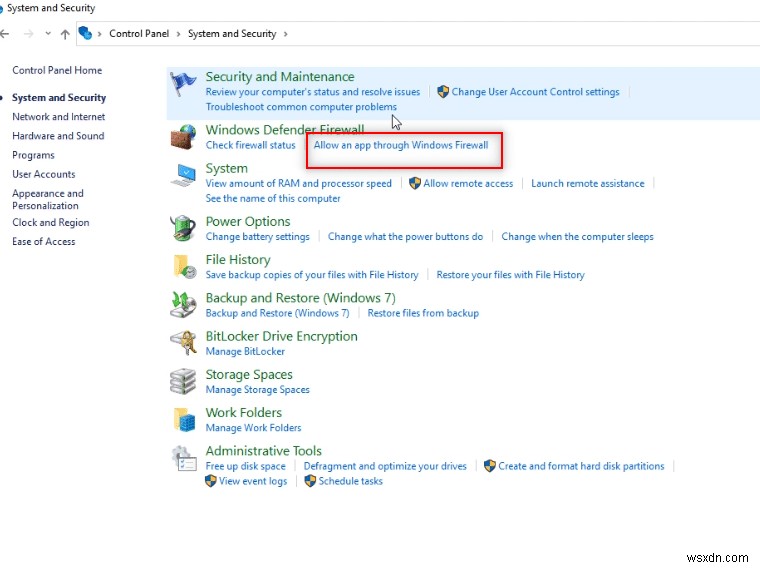
Task: Click the File History folder icon
Action: [x=184, y=266]
